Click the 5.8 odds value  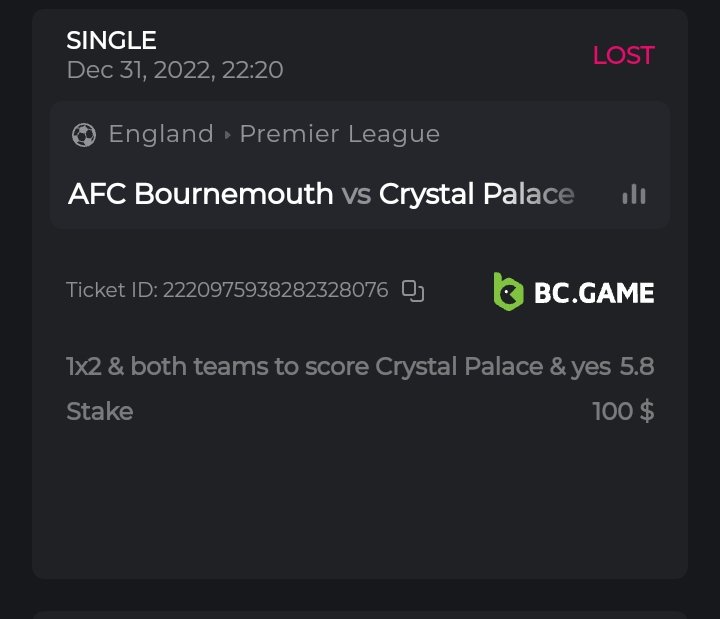click(637, 367)
